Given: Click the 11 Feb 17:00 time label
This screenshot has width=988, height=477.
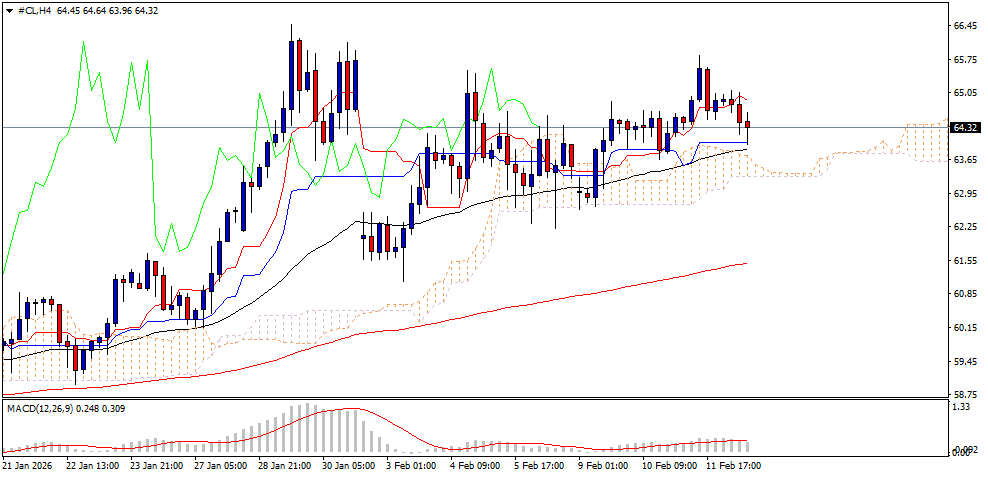Looking at the screenshot, I should tap(735, 466).
